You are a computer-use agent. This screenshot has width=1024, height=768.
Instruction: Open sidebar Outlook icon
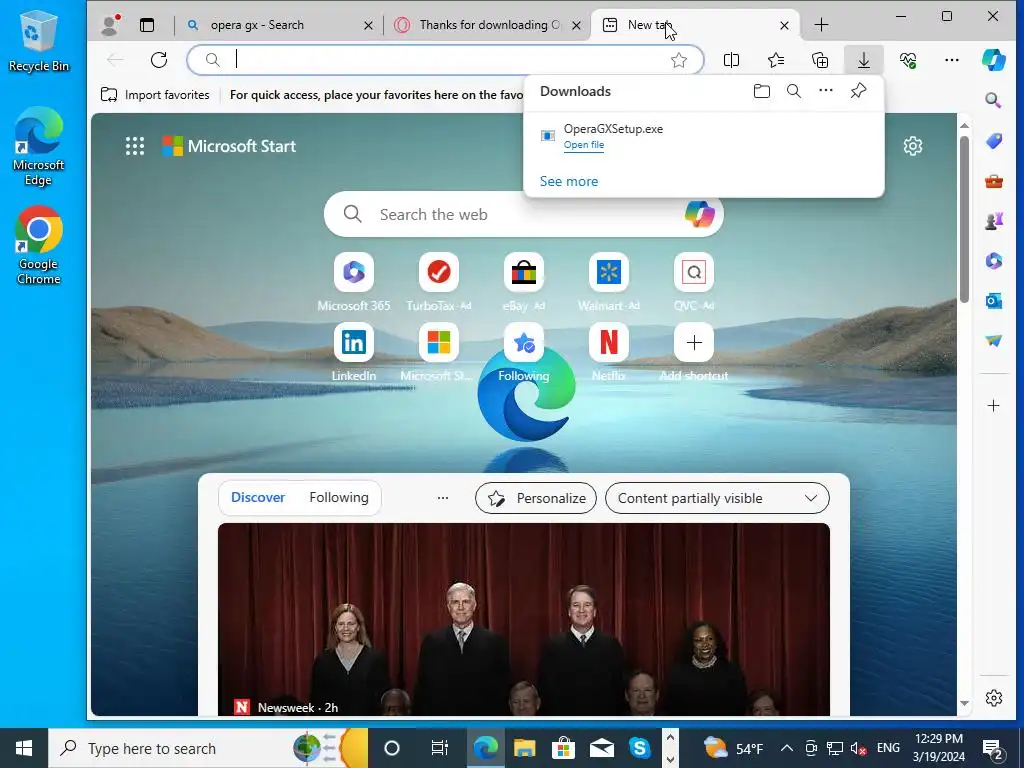pos(993,300)
